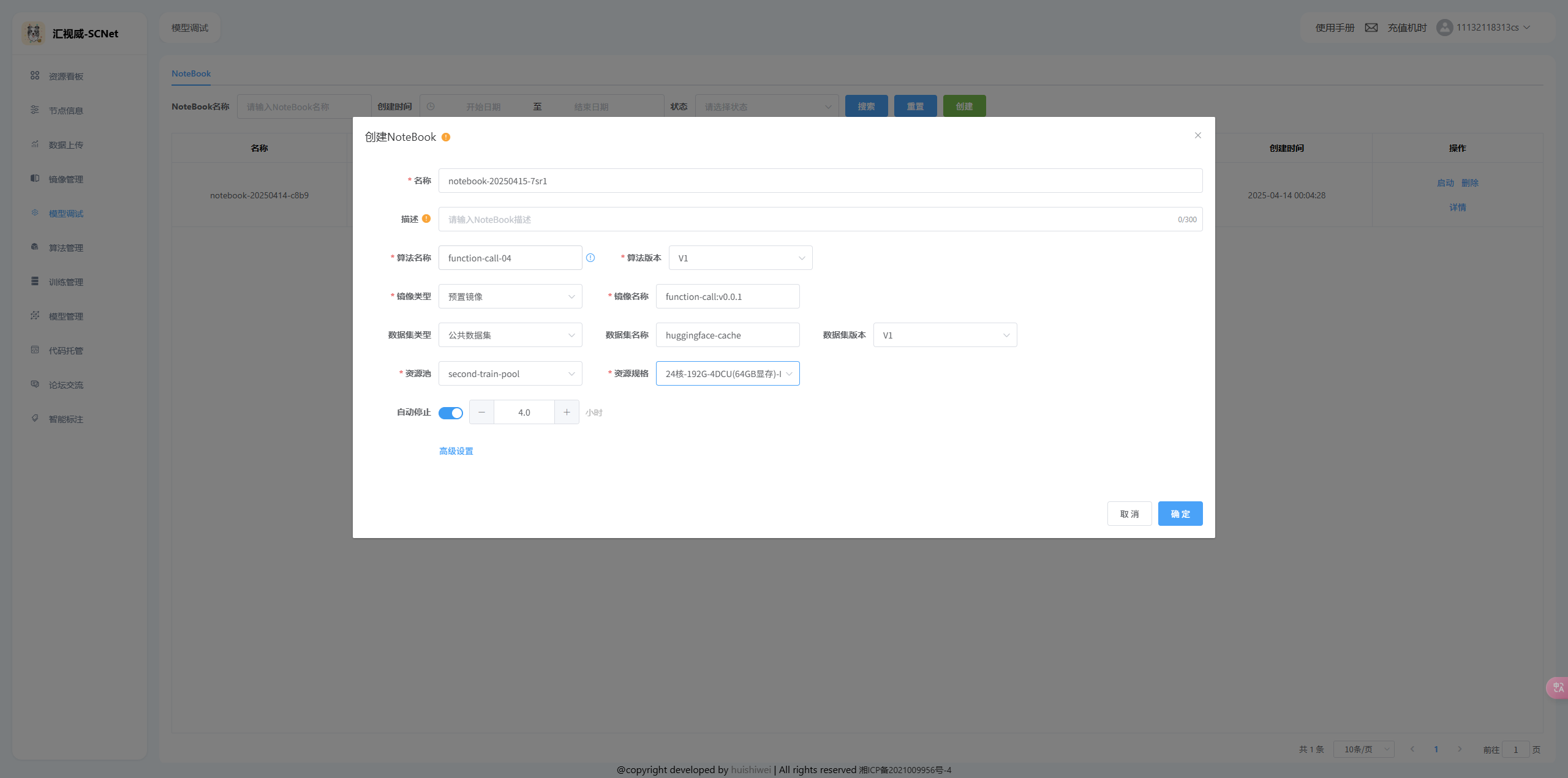Expand the 镜像类型 预置镜像 dropdown
1568x778 pixels.
point(510,296)
